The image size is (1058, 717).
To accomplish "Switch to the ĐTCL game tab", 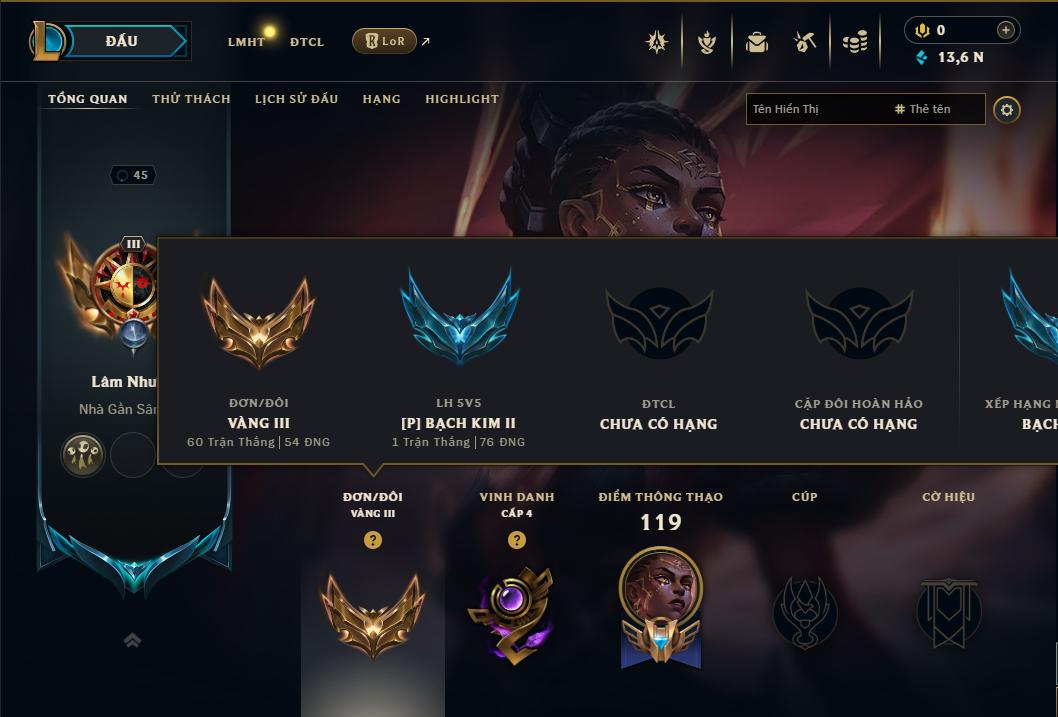I will click(x=307, y=42).
